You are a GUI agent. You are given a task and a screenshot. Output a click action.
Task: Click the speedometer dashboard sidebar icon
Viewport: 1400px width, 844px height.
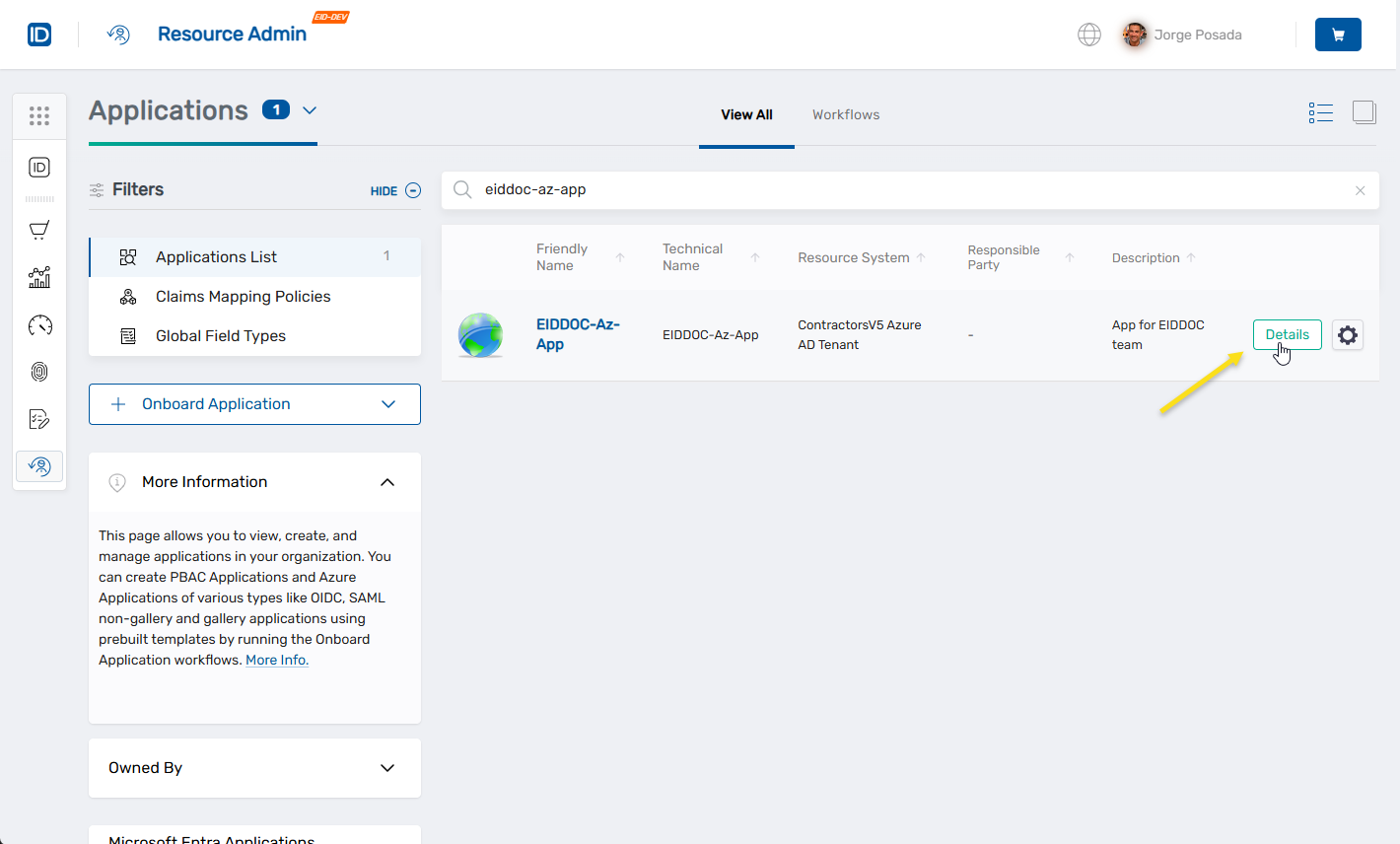39,325
